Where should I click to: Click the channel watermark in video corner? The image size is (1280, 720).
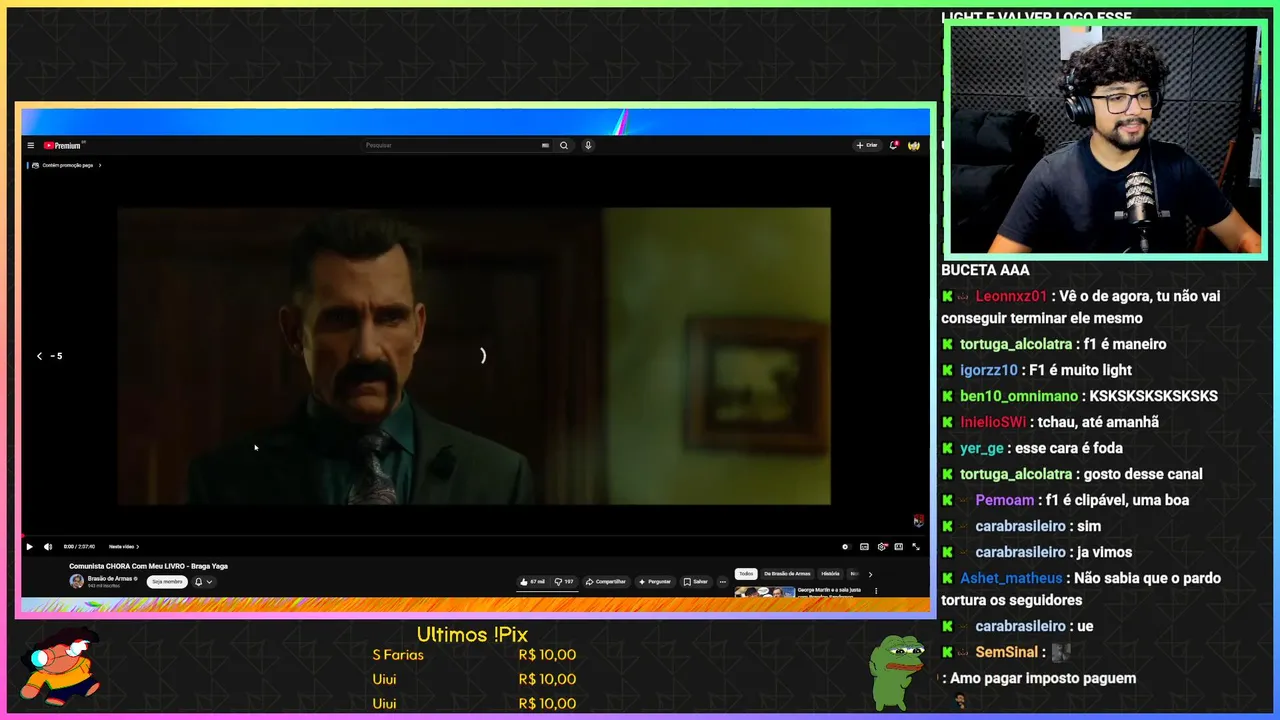pyautogui.click(x=918, y=521)
